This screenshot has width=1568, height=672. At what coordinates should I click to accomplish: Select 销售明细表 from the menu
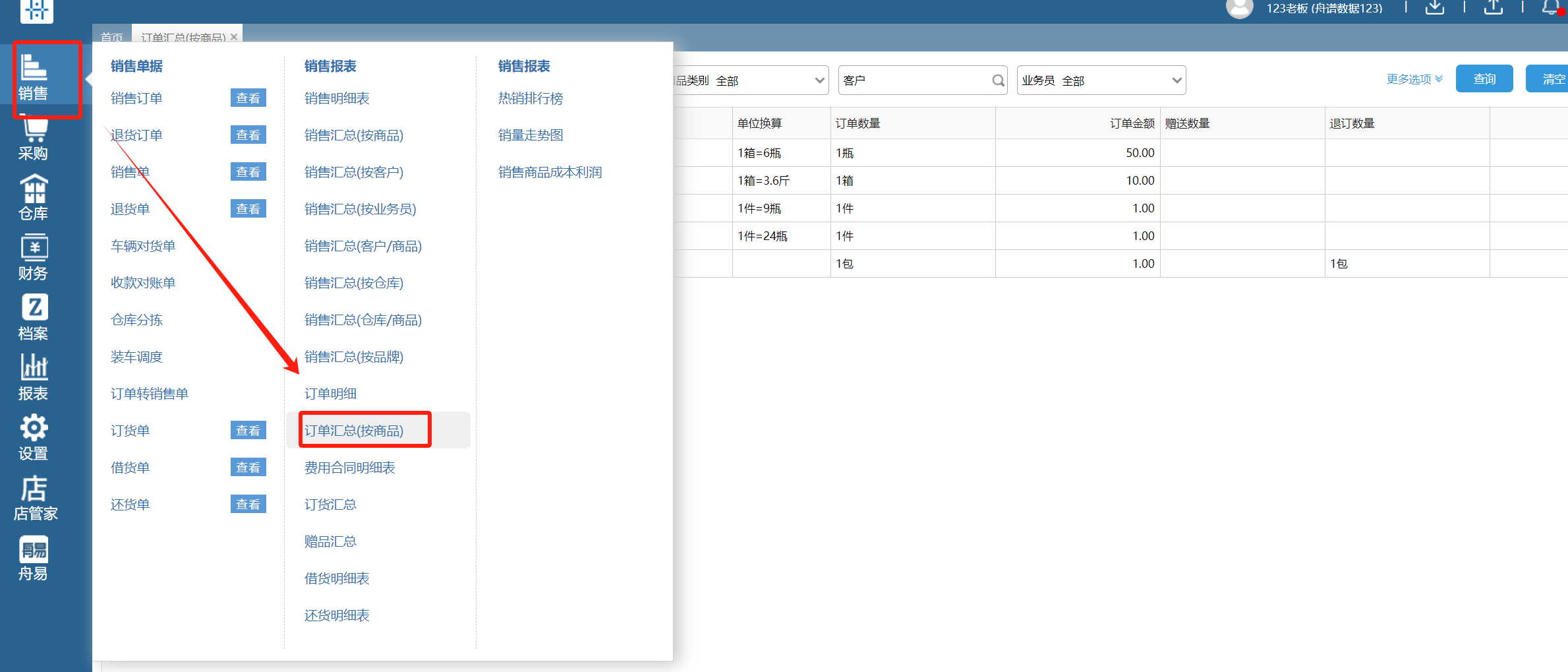point(337,98)
